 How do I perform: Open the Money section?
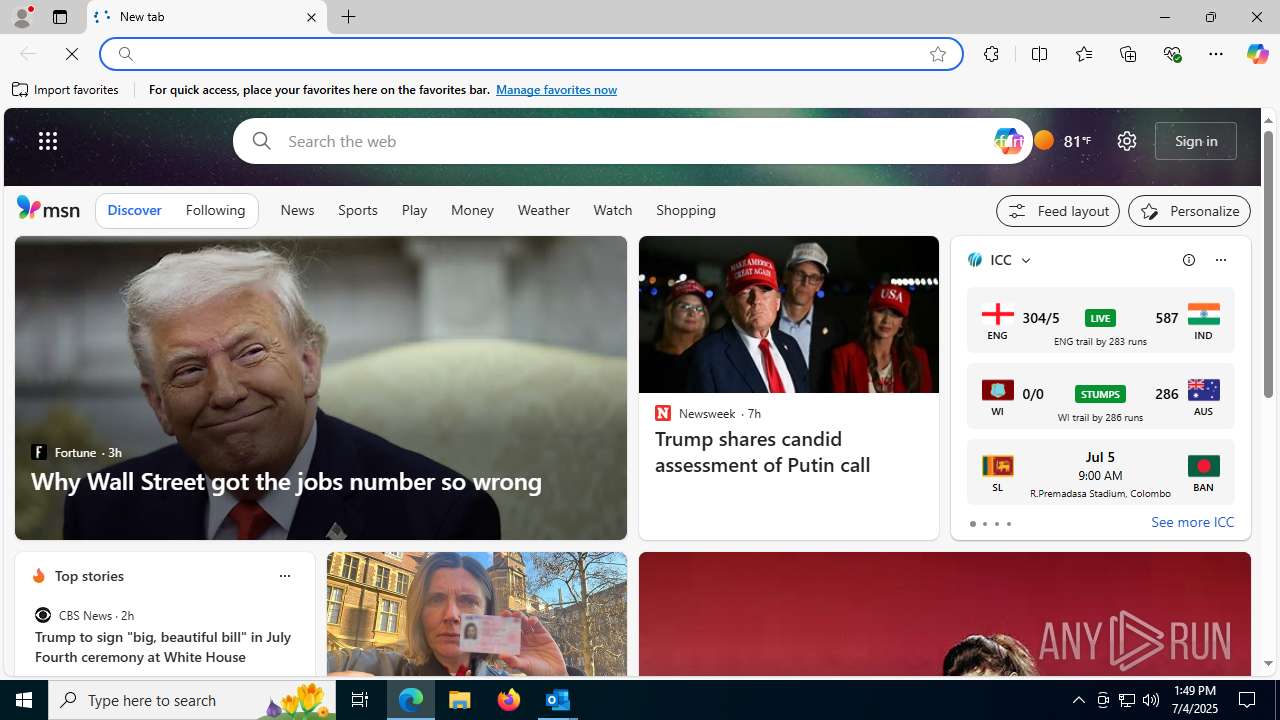coord(472,210)
